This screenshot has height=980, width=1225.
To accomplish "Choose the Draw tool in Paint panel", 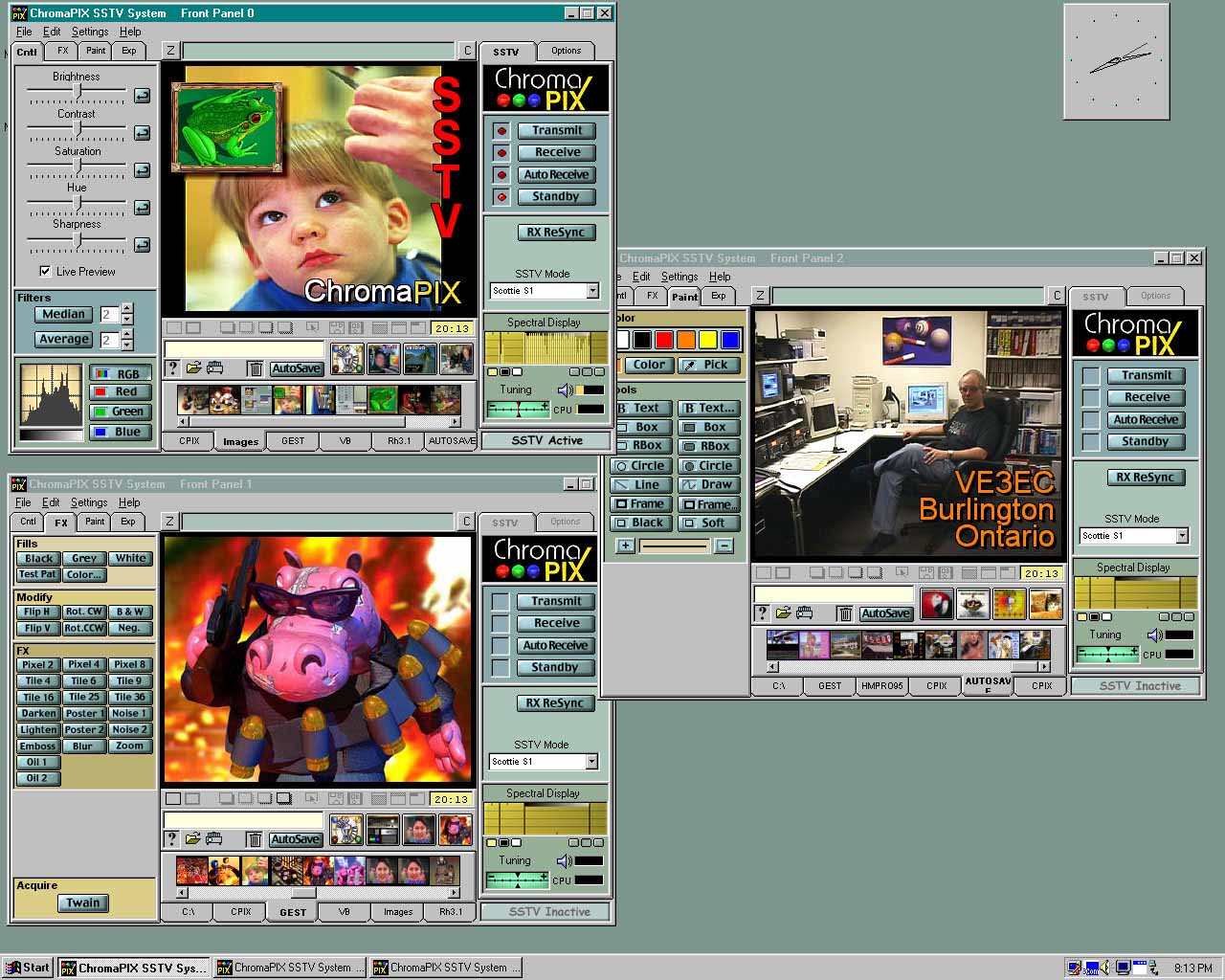I will [x=707, y=485].
